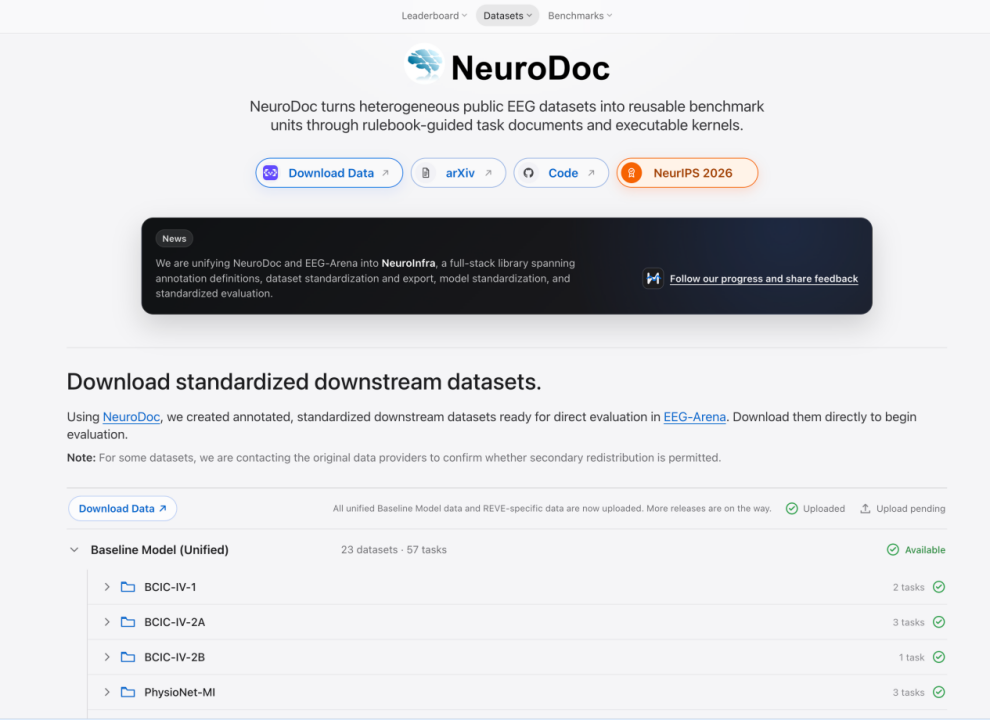Click the uploaded checkmark for BCIC-IV-2A
Screen dimensions: 990x720
[x=939, y=622]
